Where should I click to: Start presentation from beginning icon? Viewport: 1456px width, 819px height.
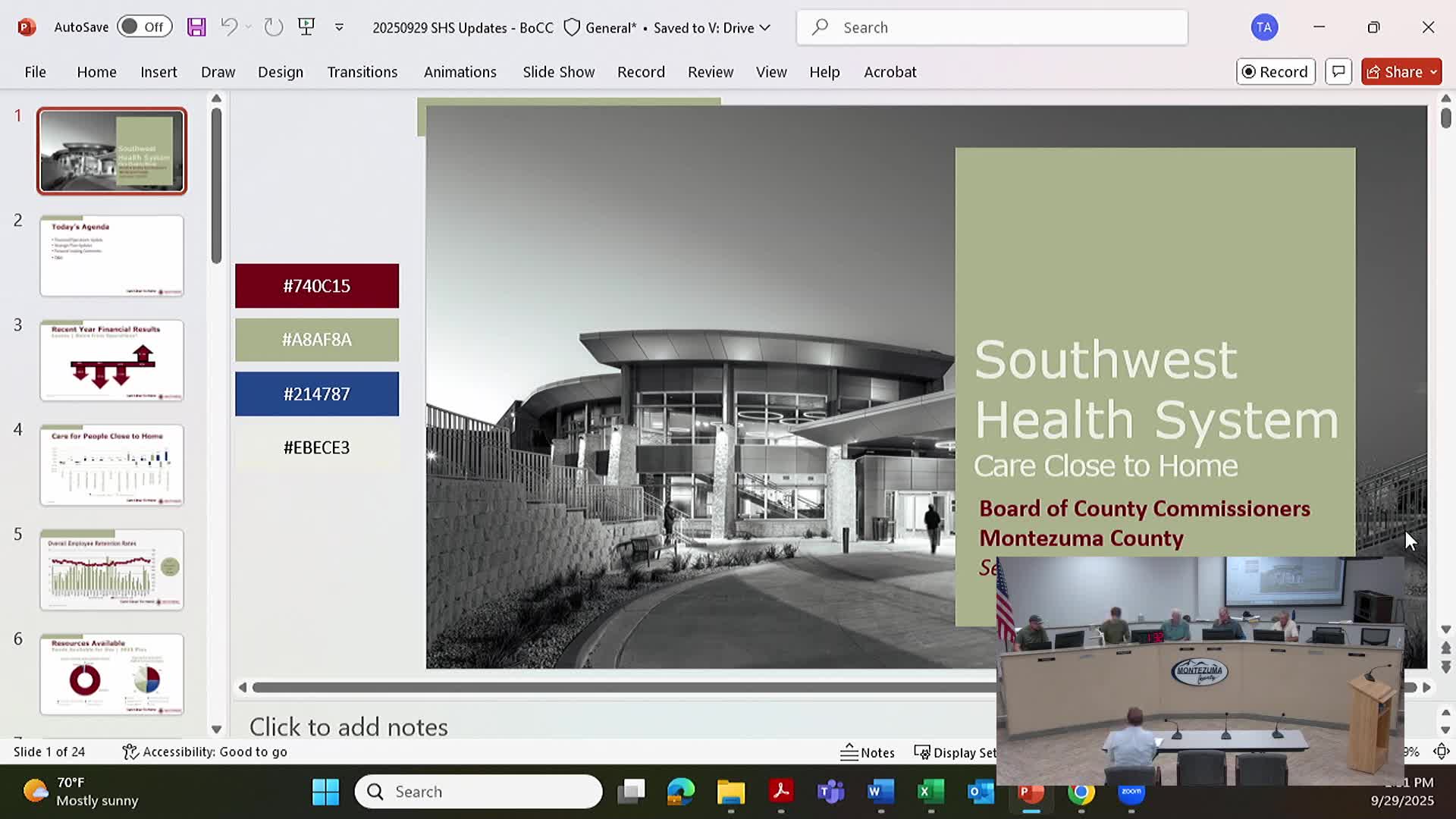coord(306,27)
